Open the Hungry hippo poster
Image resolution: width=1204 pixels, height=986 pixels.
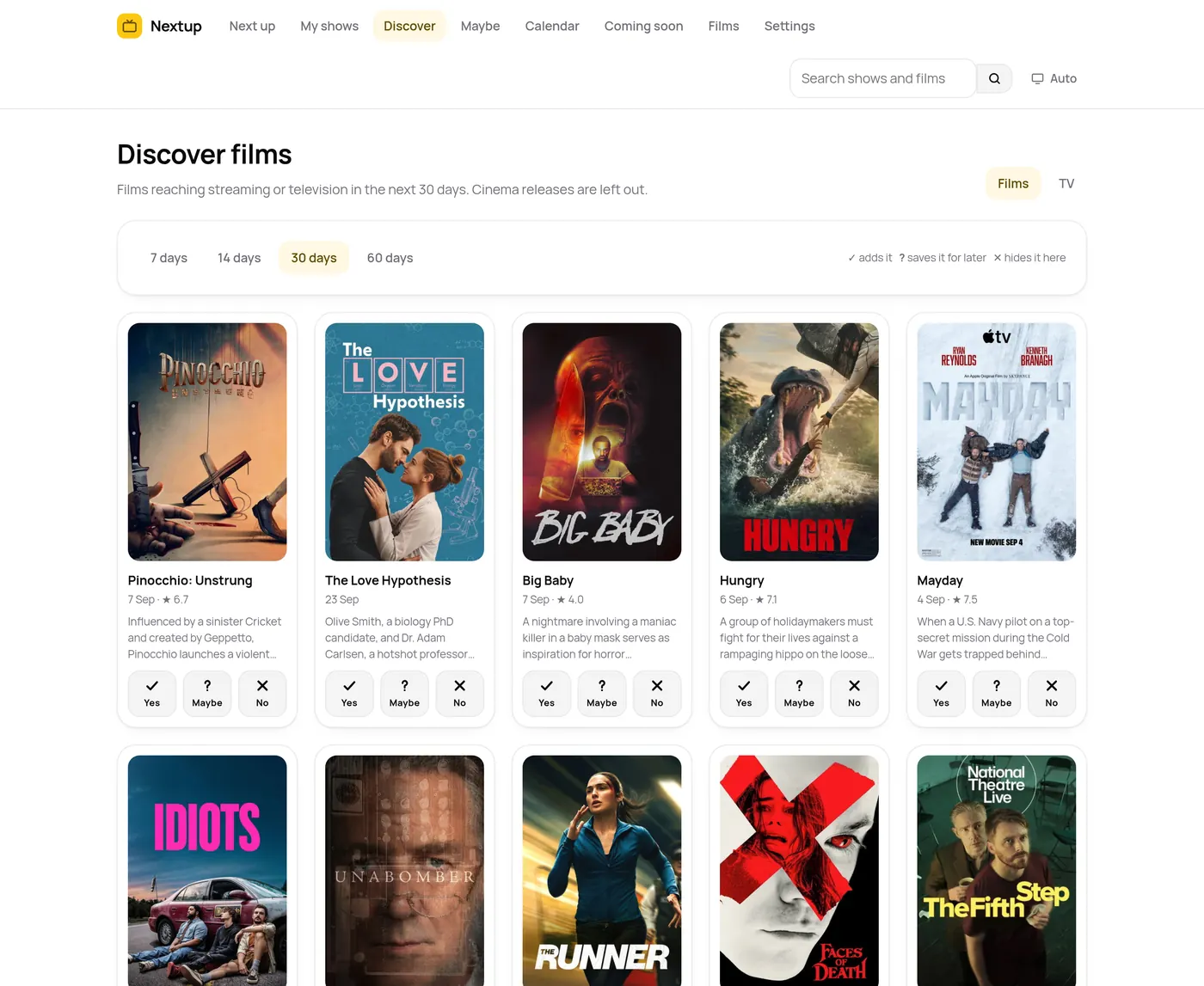point(799,442)
